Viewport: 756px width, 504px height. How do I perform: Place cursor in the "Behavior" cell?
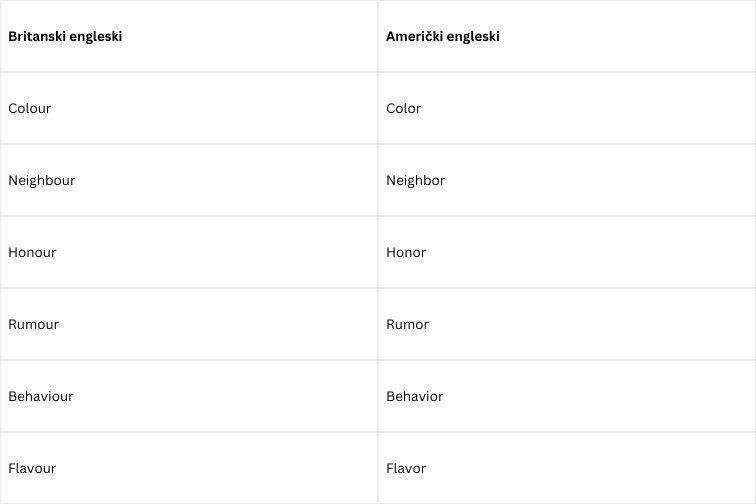[415, 396]
